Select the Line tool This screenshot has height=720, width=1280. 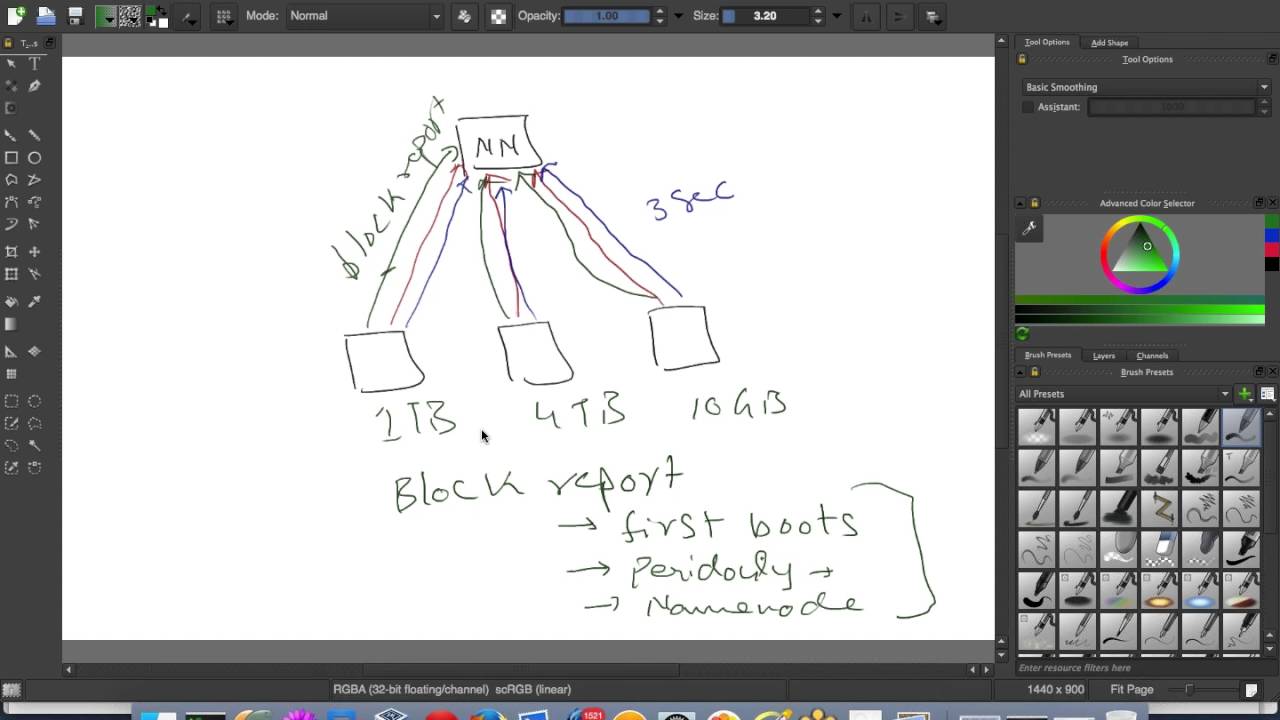34,135
